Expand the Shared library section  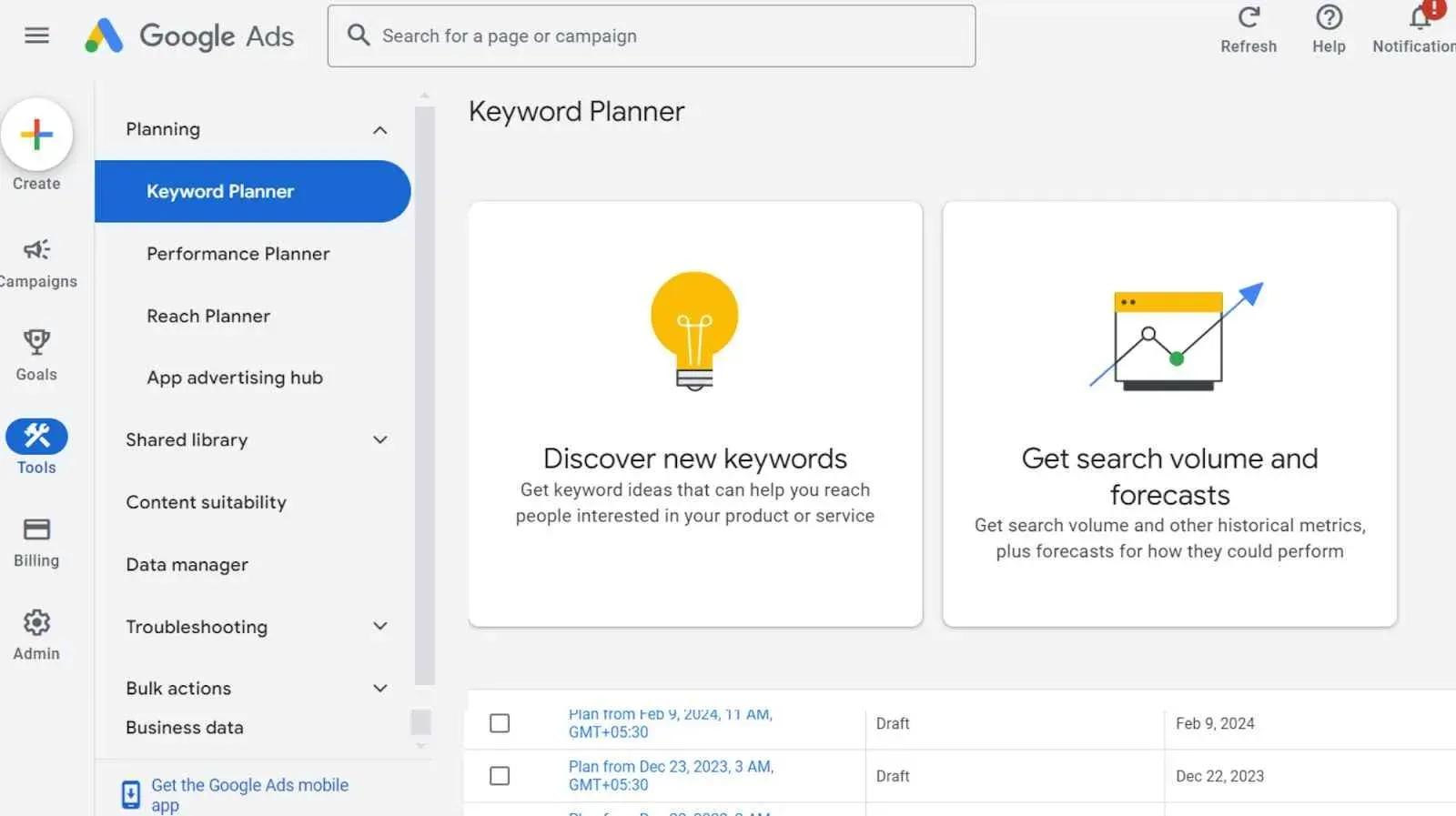[x=380, y=440]
